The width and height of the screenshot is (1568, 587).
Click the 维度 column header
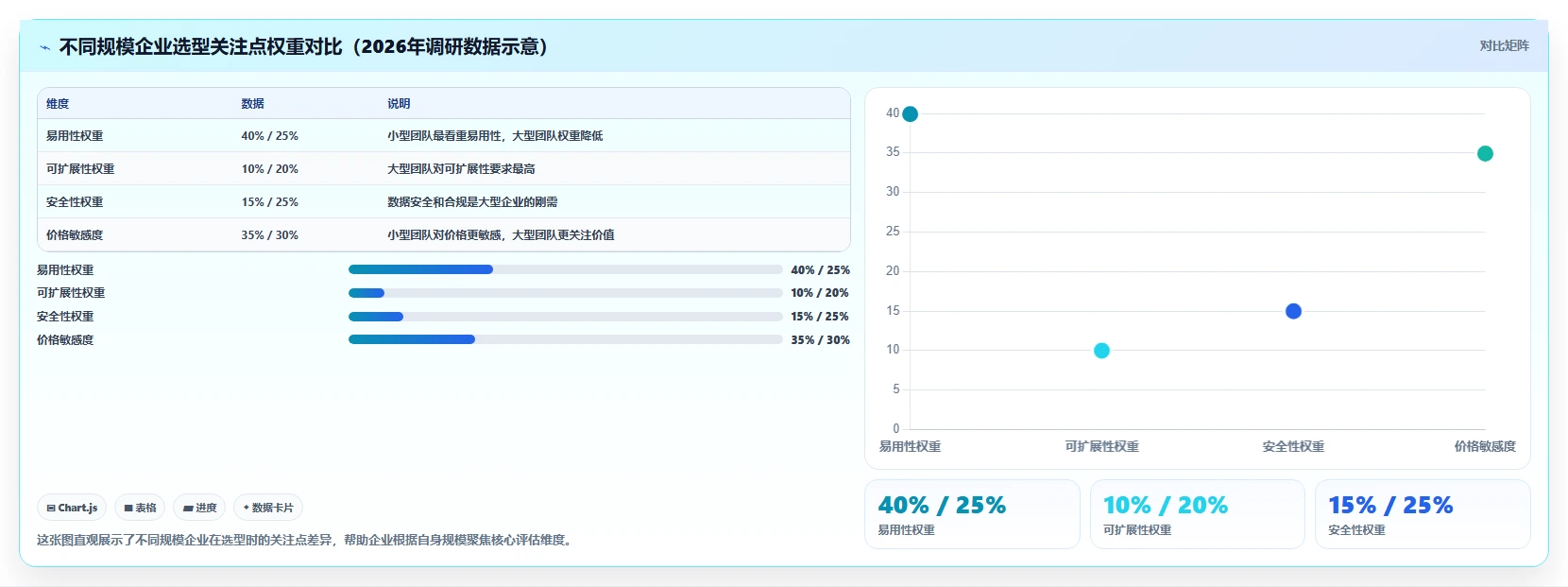click(58, 104)
